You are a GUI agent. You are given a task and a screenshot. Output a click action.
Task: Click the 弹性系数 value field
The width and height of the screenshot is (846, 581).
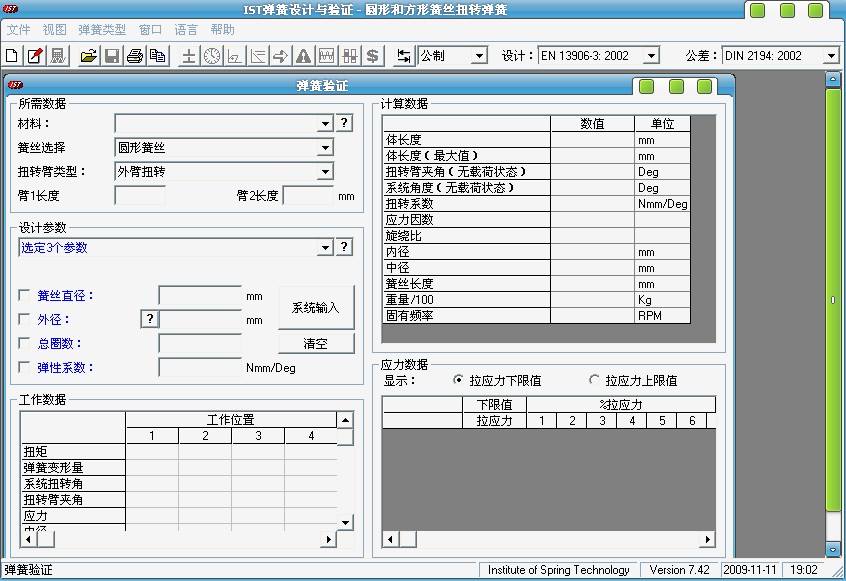click(200, 367)
